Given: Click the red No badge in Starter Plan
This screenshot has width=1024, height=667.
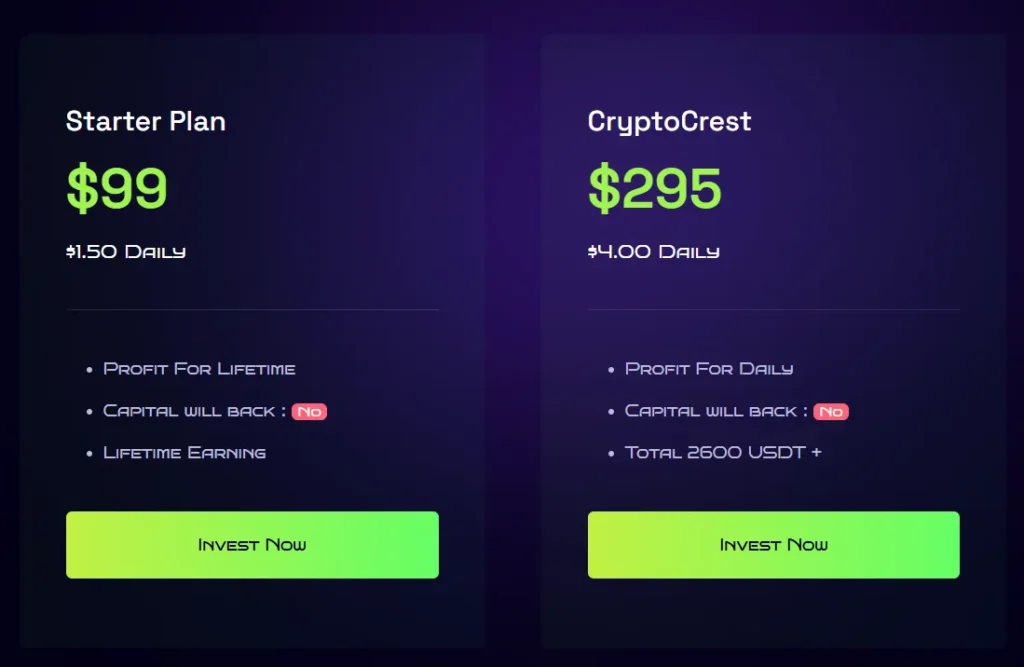Looking at the screenshot, I should point(309,412).
